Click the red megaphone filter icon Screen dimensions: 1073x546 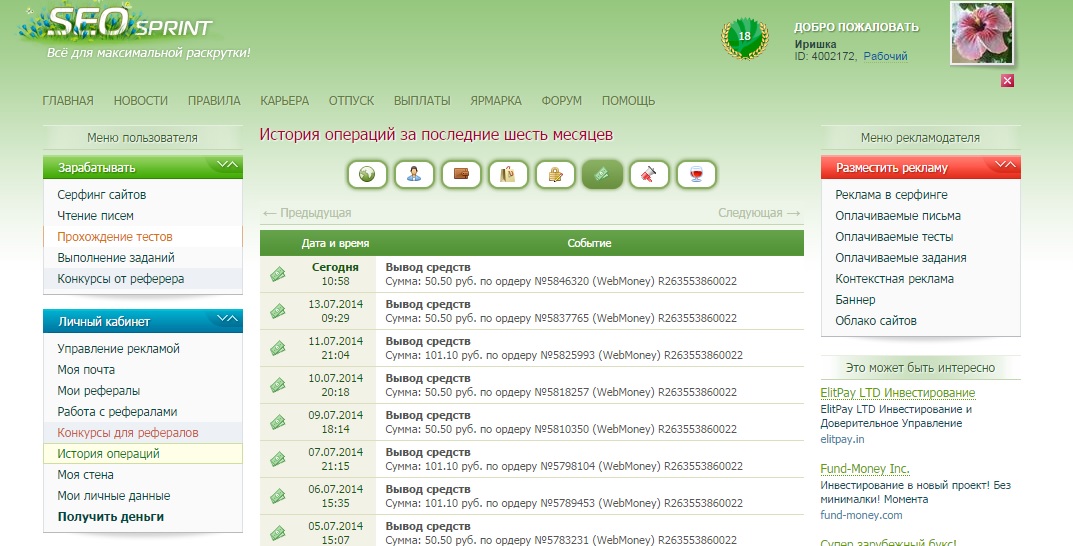pos(649,174)
